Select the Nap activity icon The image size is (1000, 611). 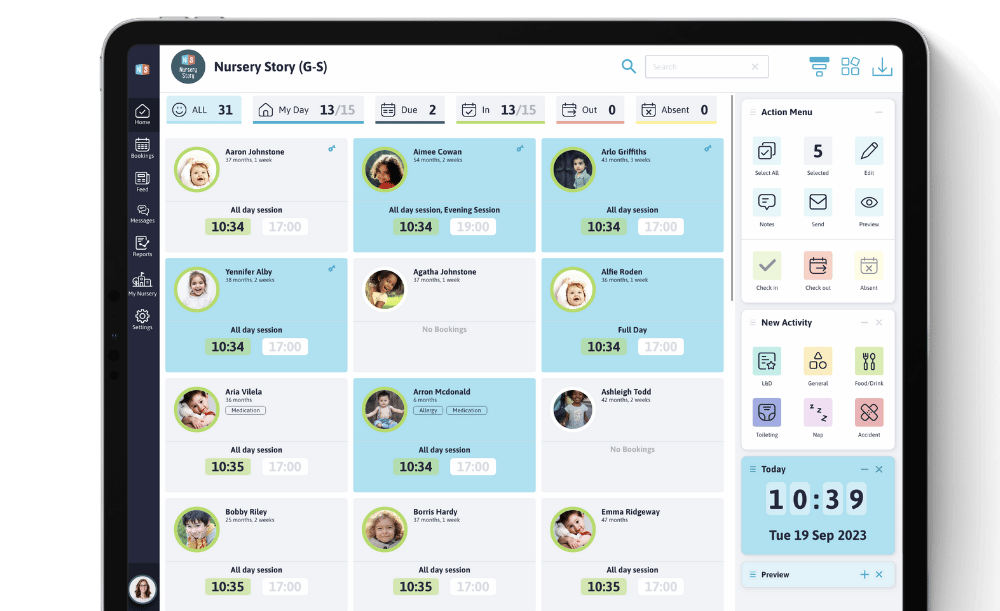tap(818, 413)
